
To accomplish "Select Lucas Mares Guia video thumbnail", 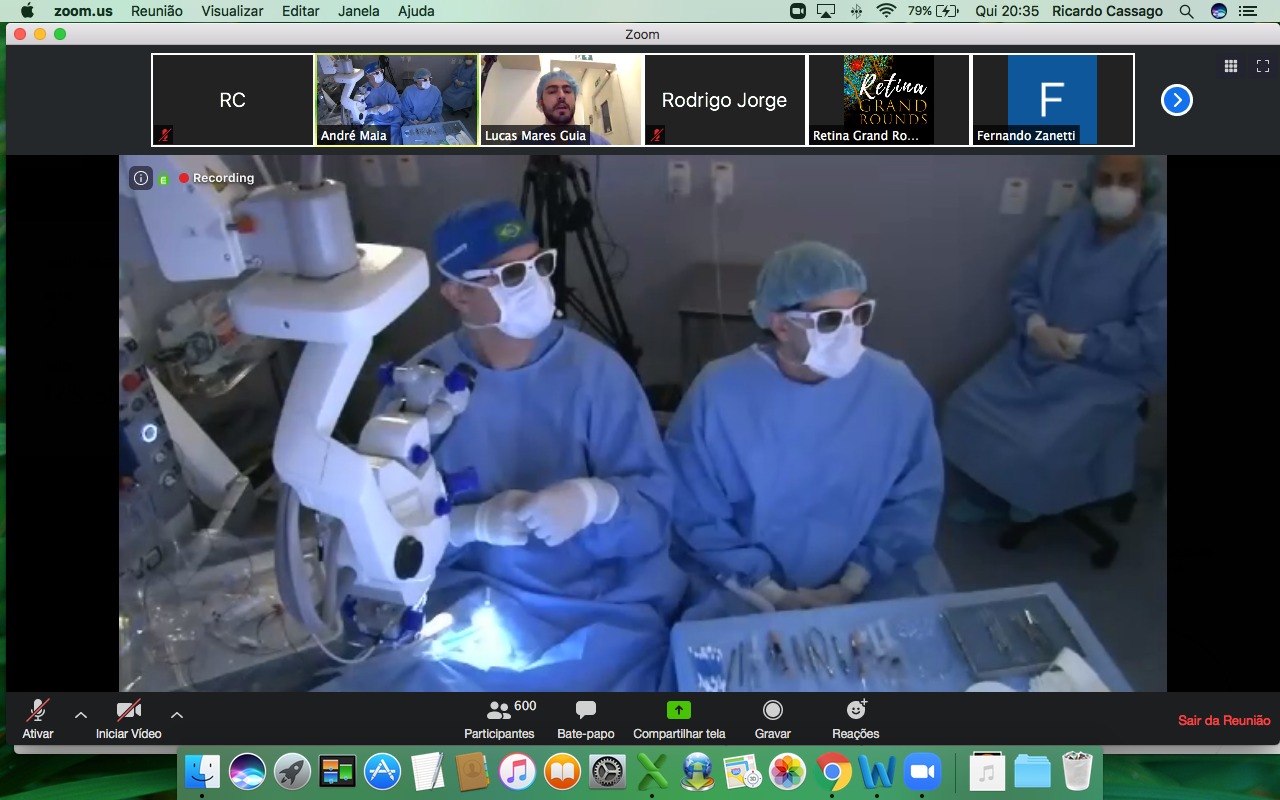I will 561,100.
